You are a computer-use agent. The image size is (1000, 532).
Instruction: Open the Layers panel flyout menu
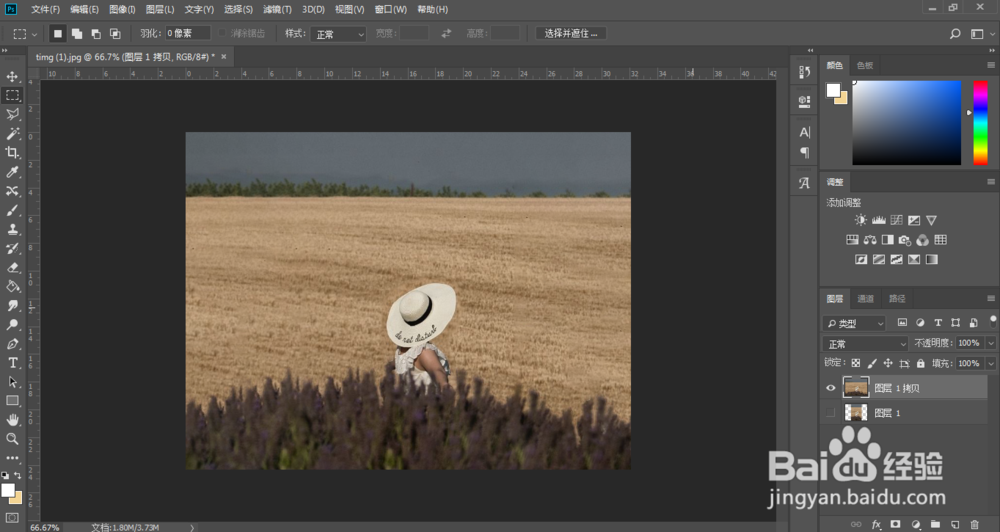tap(990, 299)
